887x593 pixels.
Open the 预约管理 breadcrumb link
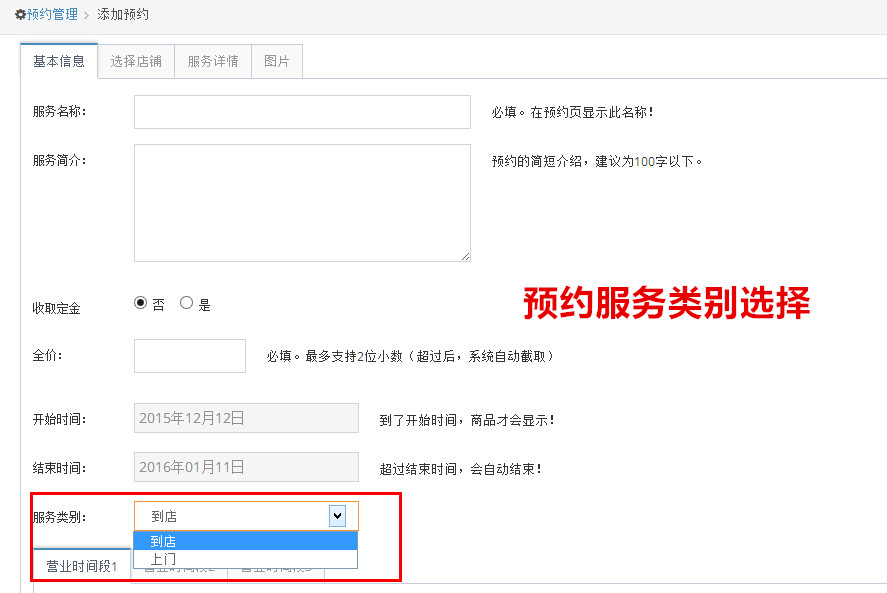(x=52, y=15)
